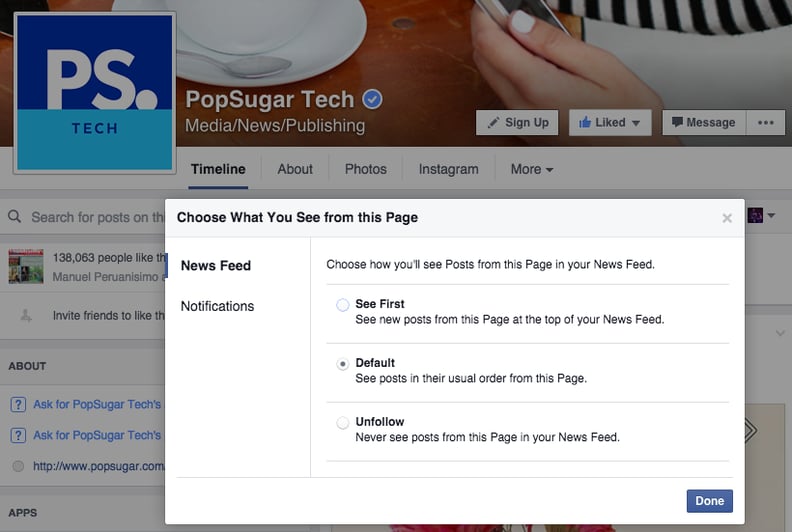Viewport: 792px width, 532px height.
Task: Click the first question mark icon under About
Action: click(18, 404)
